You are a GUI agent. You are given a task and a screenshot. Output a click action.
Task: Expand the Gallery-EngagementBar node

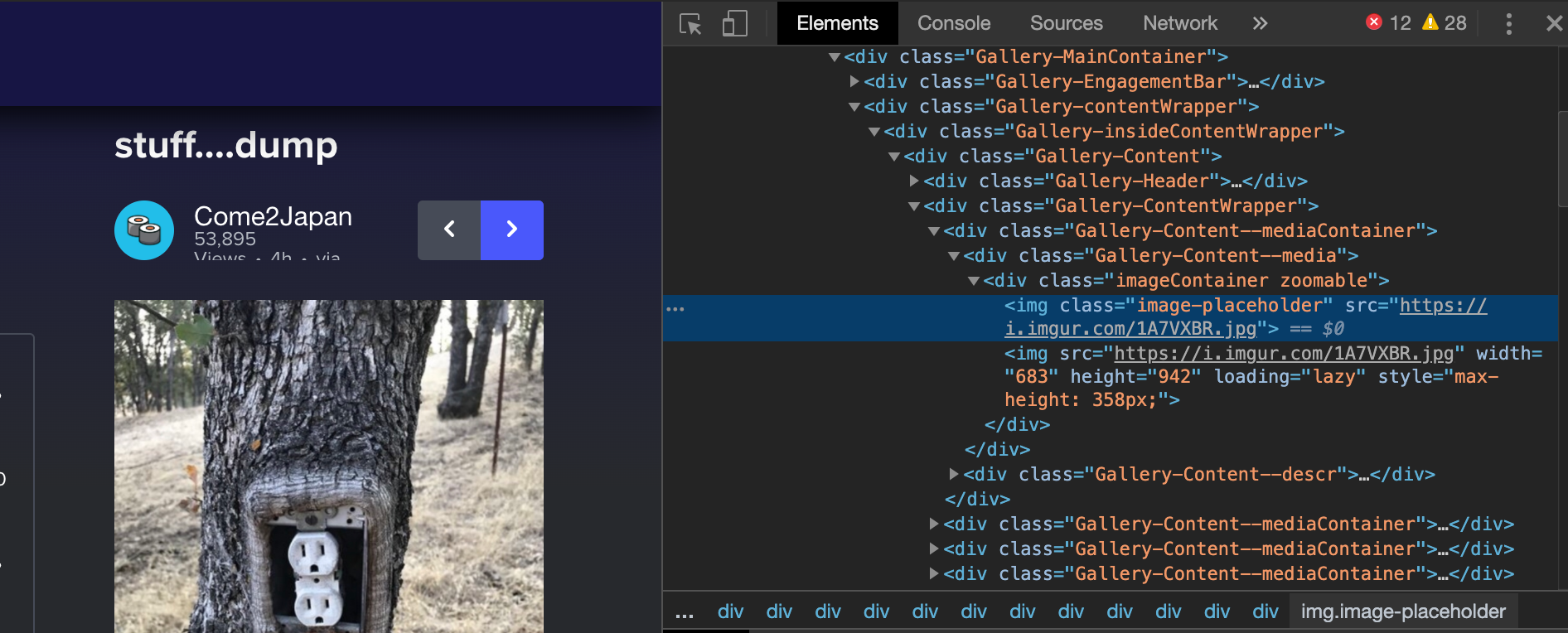point(854,82)
